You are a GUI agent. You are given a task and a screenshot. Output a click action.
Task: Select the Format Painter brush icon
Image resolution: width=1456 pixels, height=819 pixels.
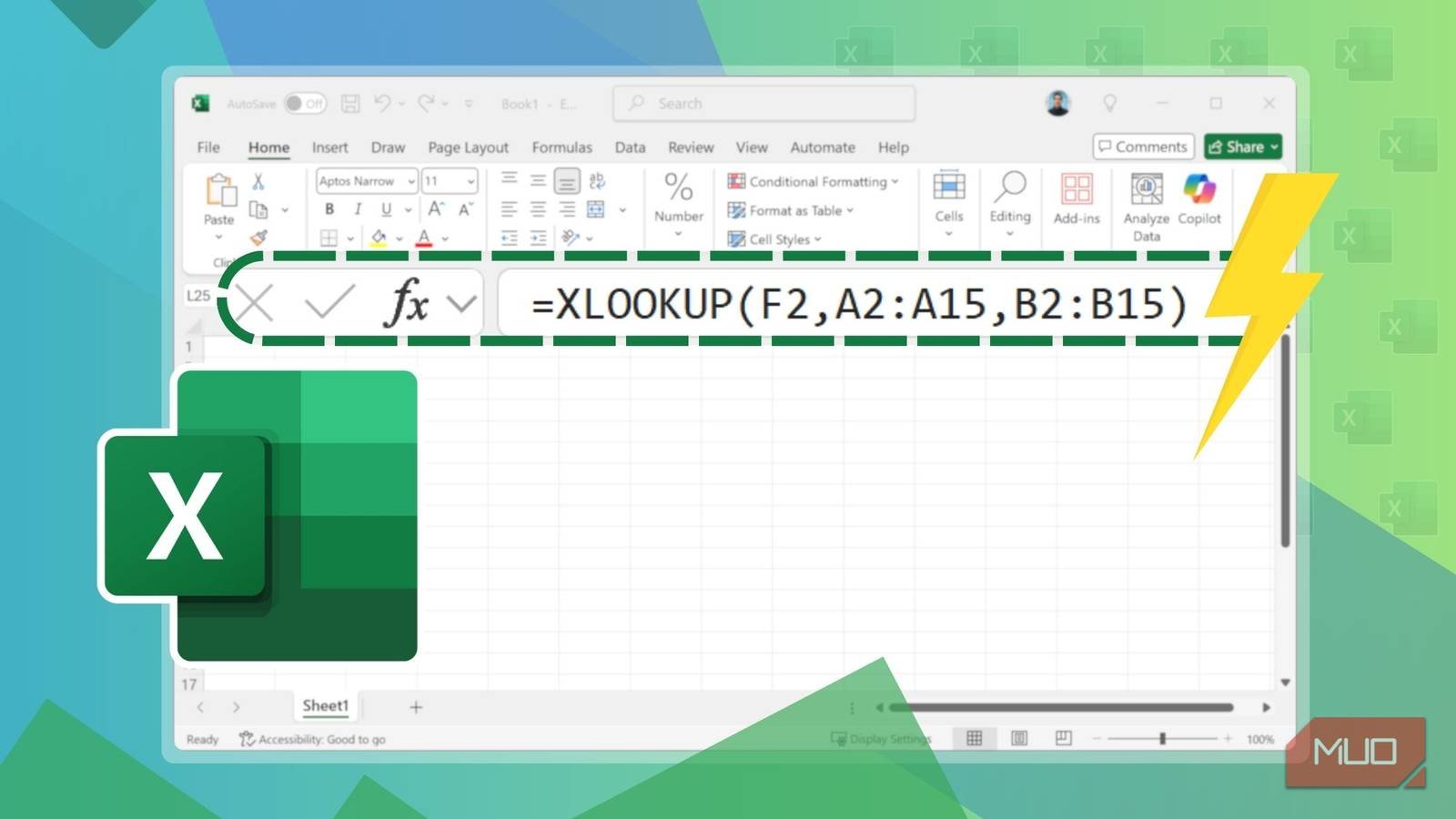(259, 238)
